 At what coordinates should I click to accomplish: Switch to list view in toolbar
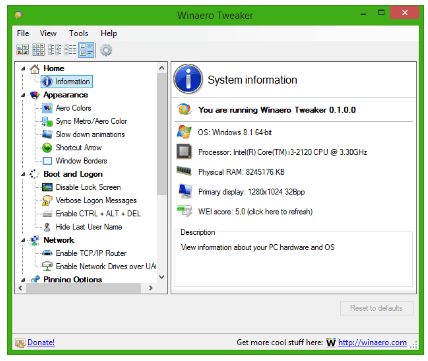click(54, 50)
